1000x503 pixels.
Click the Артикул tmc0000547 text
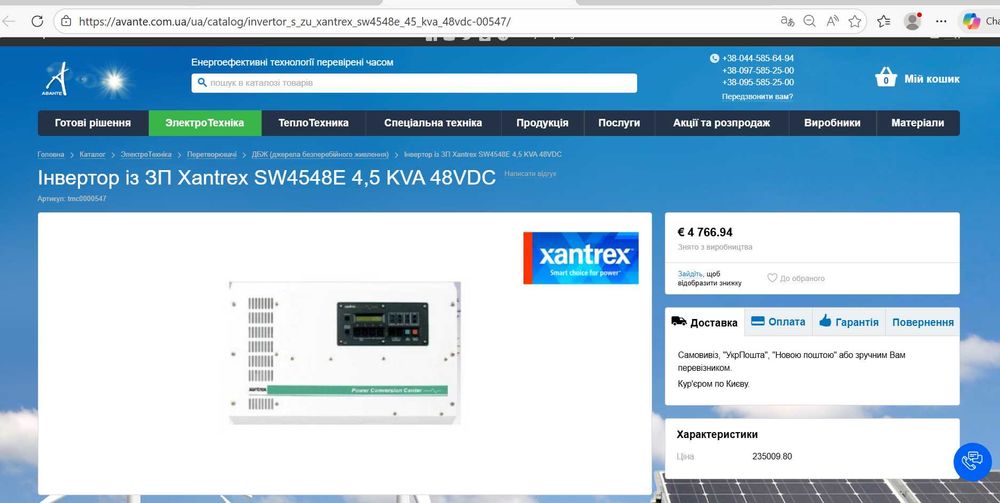[72, 199]
